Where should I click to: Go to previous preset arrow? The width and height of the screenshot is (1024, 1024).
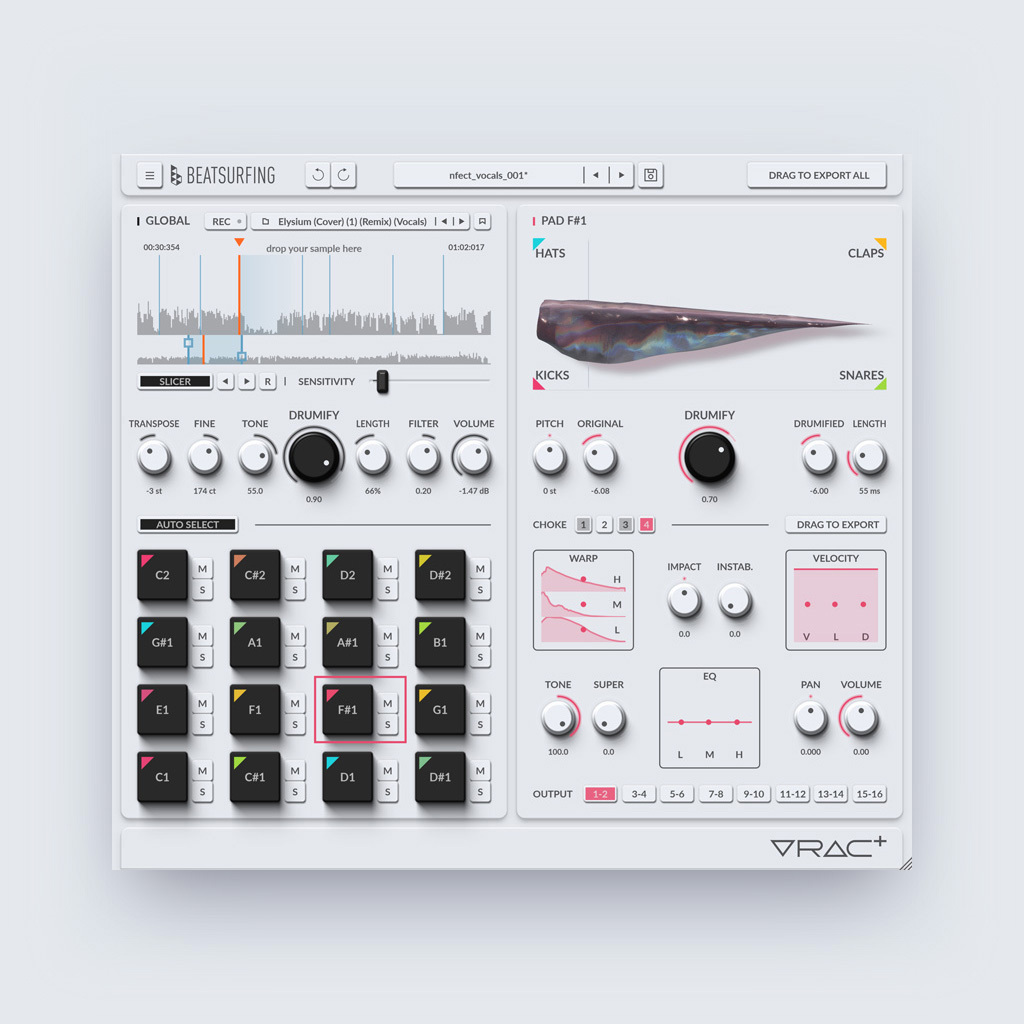click(596, 175)
